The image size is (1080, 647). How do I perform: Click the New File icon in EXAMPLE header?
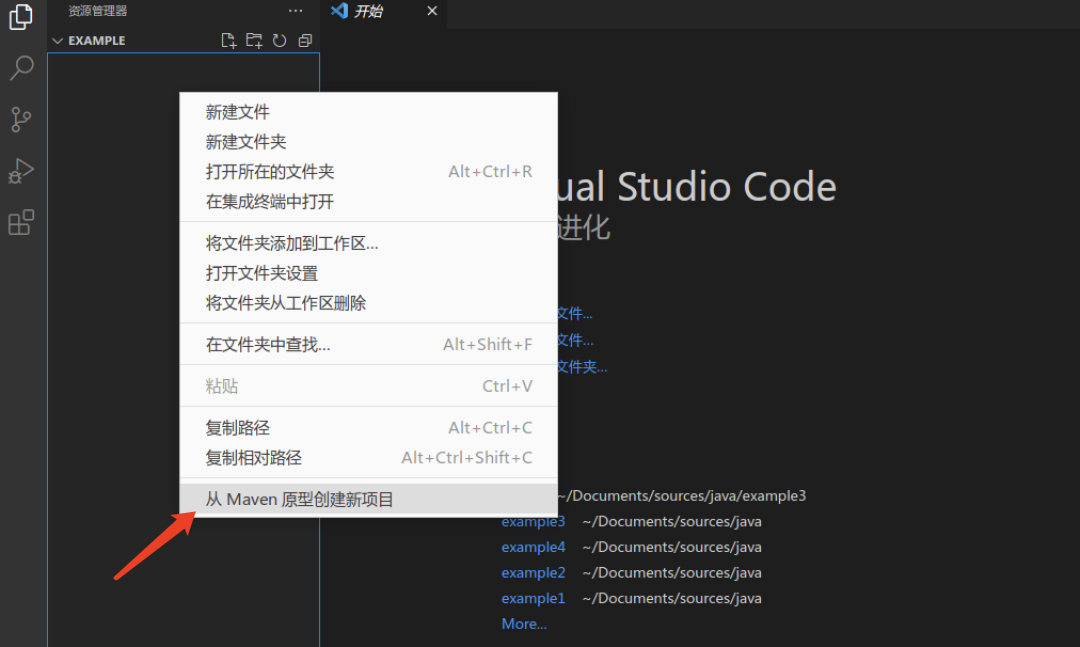click(229, 41)
